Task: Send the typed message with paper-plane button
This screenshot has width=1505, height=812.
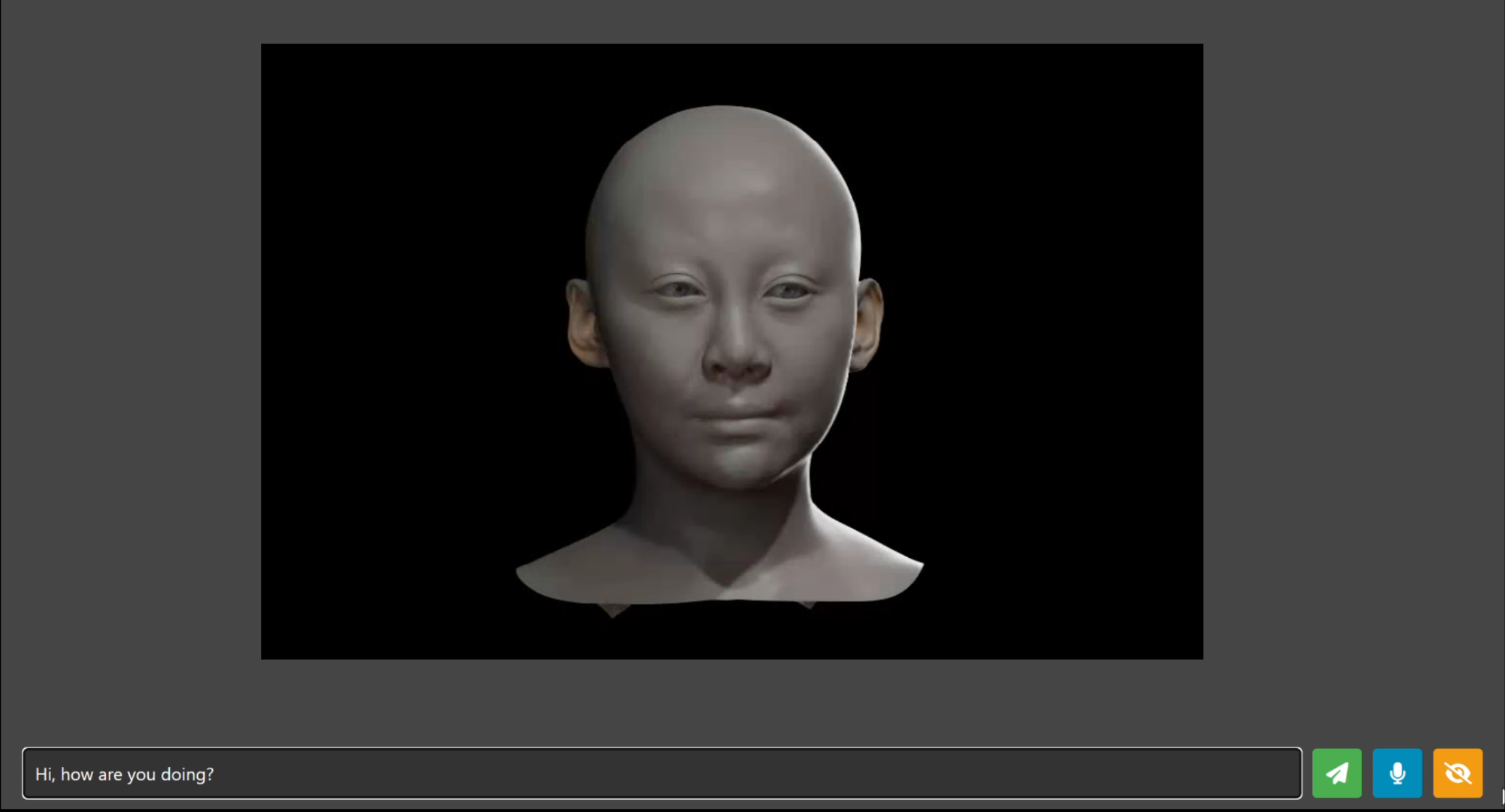Action: tap(1336, 773)
